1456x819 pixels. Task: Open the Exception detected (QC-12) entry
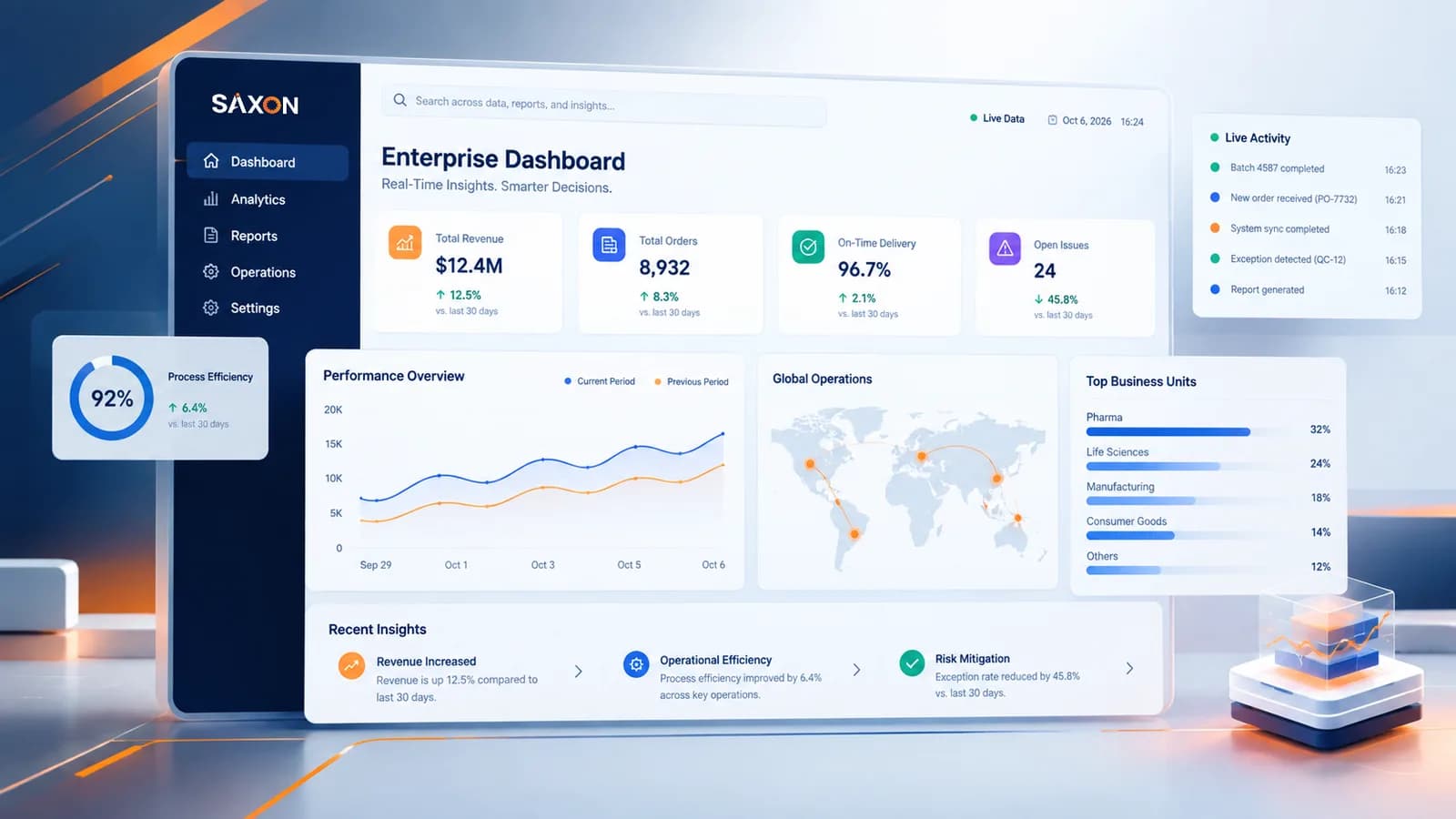point(1308,259)
